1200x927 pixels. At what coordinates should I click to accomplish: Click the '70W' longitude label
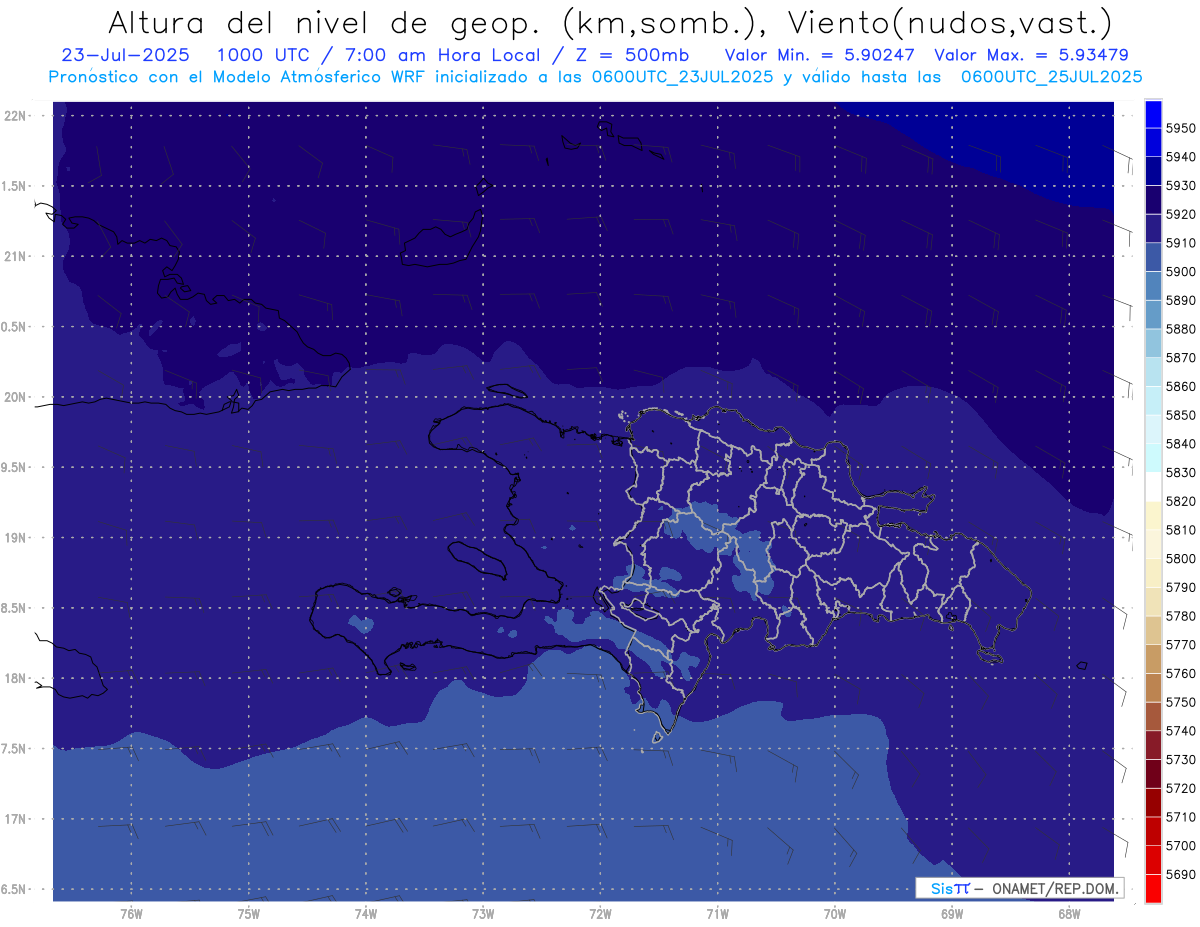pos(834,913)
